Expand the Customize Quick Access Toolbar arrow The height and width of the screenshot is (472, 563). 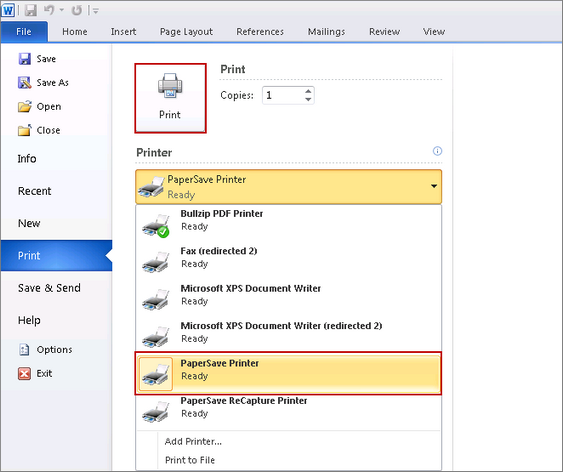click(95, 11)
